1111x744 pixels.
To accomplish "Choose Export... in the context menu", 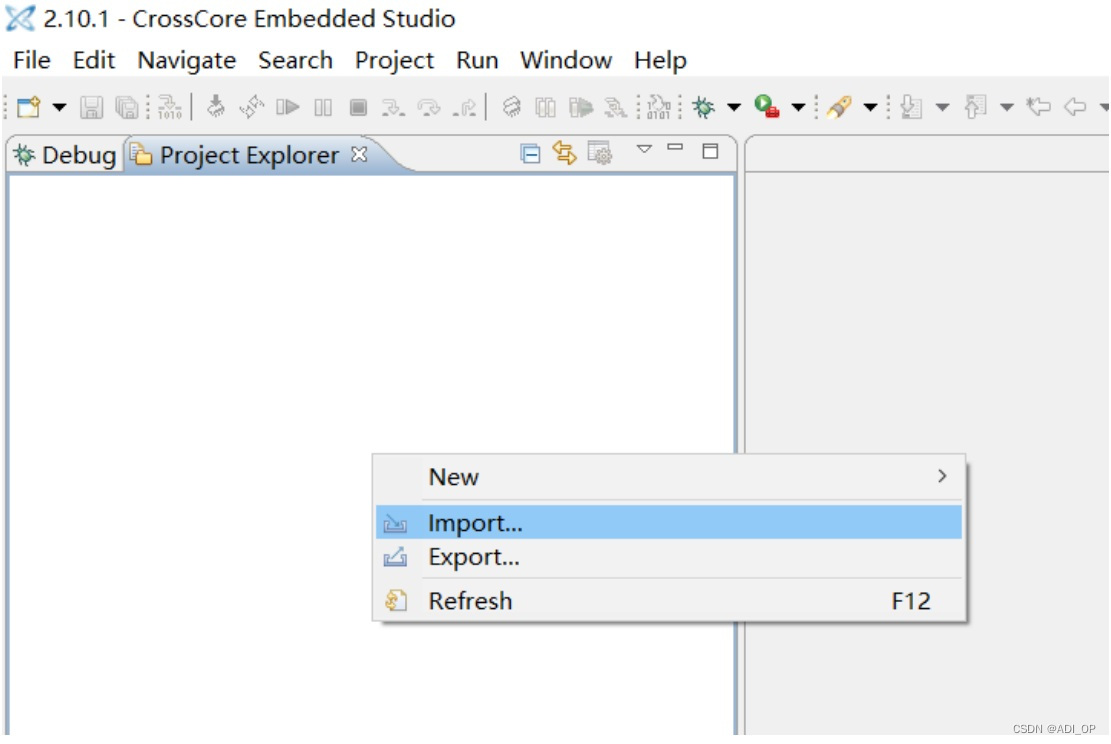I will [x=669, y=557].
